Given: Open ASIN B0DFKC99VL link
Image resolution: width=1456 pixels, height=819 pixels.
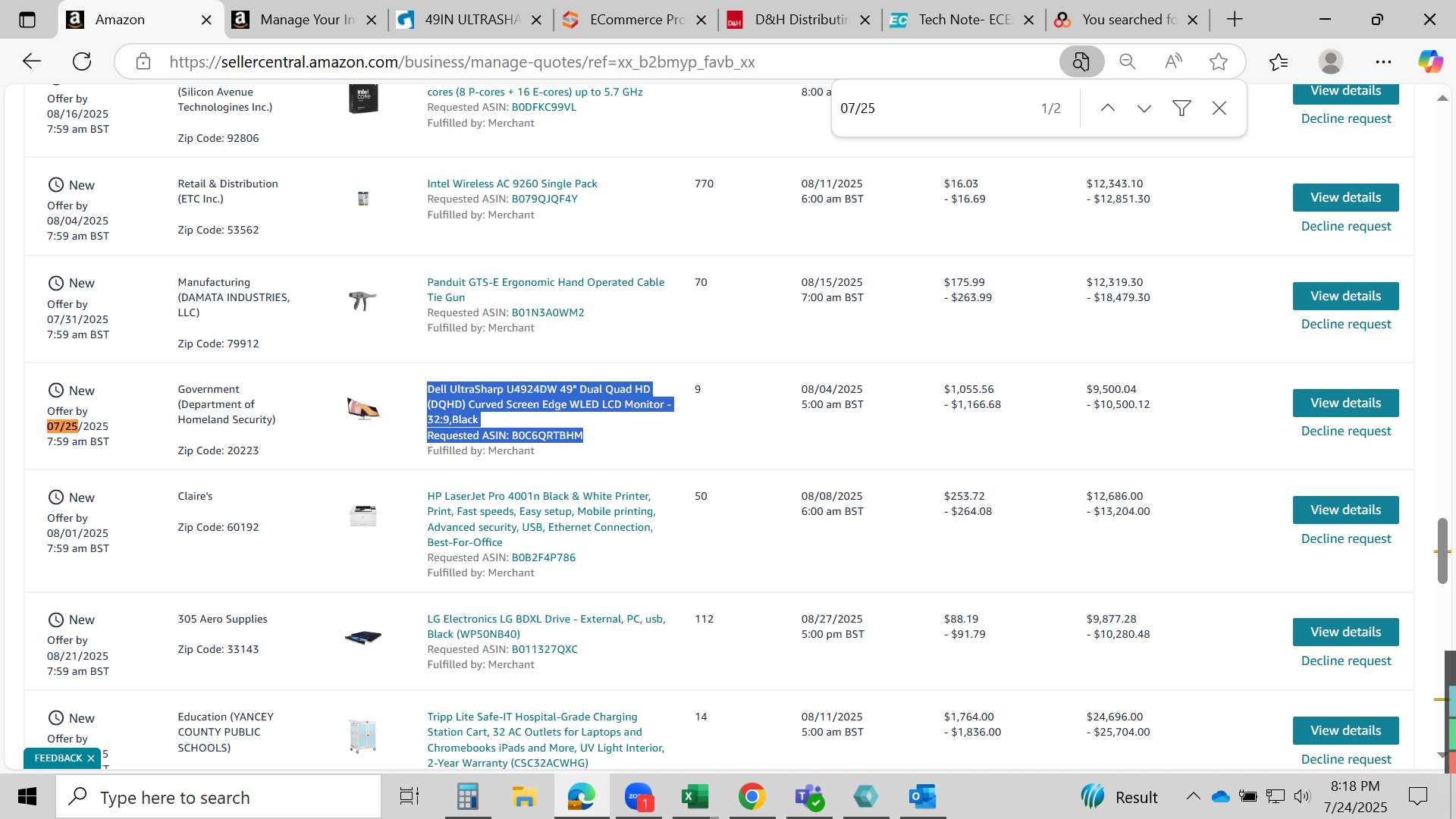Looking at the screenshot, I should 544,107.
